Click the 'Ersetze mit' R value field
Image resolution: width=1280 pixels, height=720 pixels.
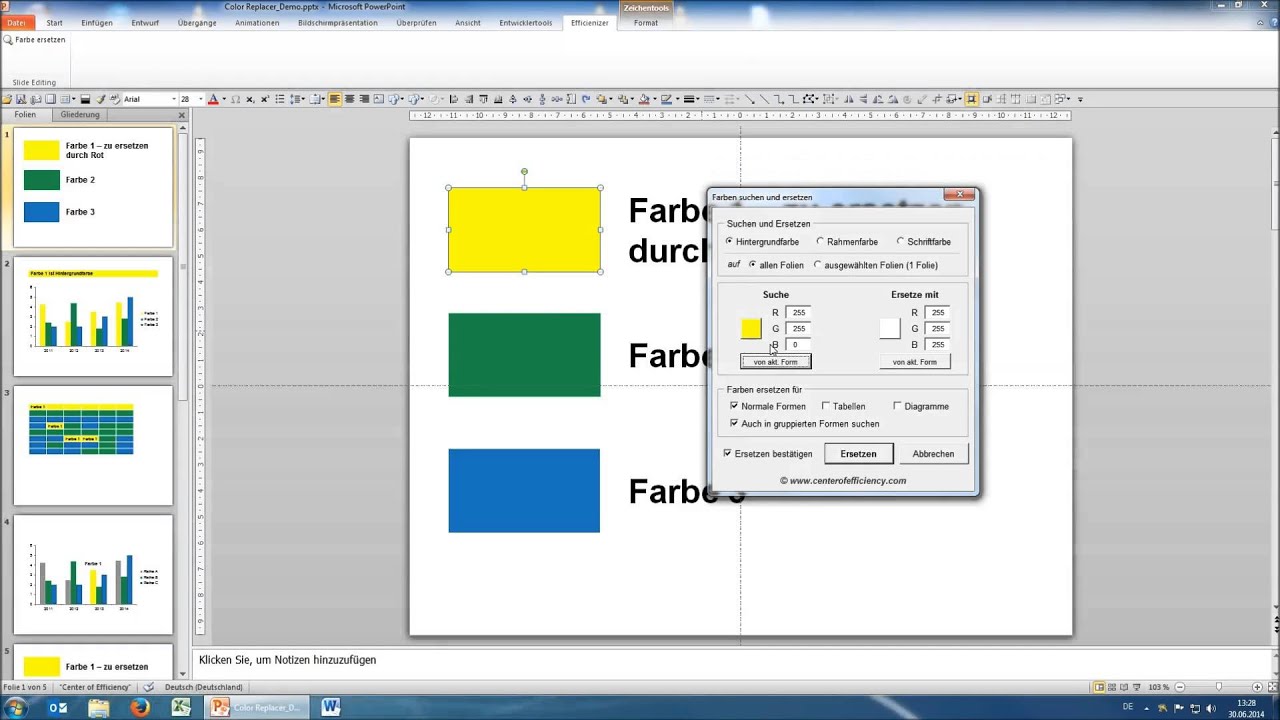tap(937, 312)
